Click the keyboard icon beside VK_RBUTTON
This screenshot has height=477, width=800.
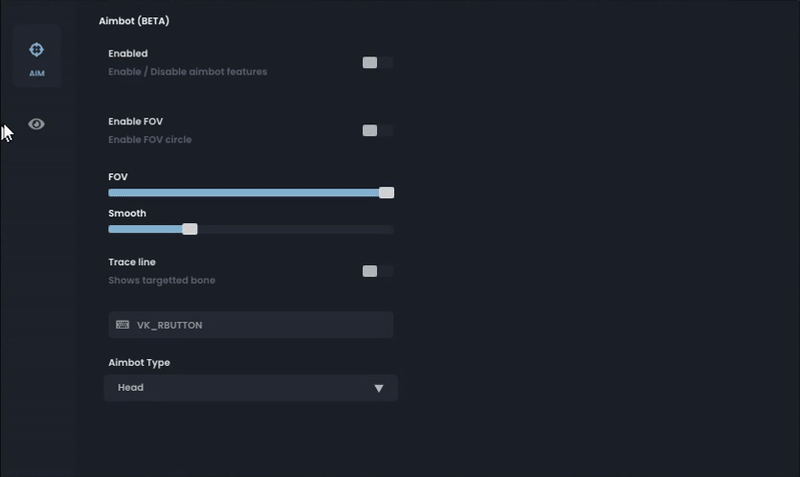(x=122, y=325)
